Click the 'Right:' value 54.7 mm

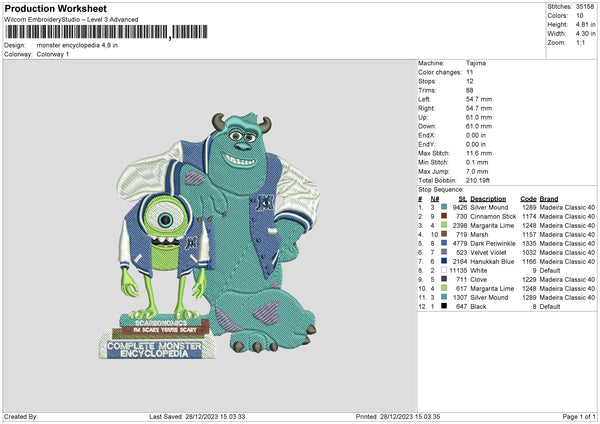pos(479,108)
